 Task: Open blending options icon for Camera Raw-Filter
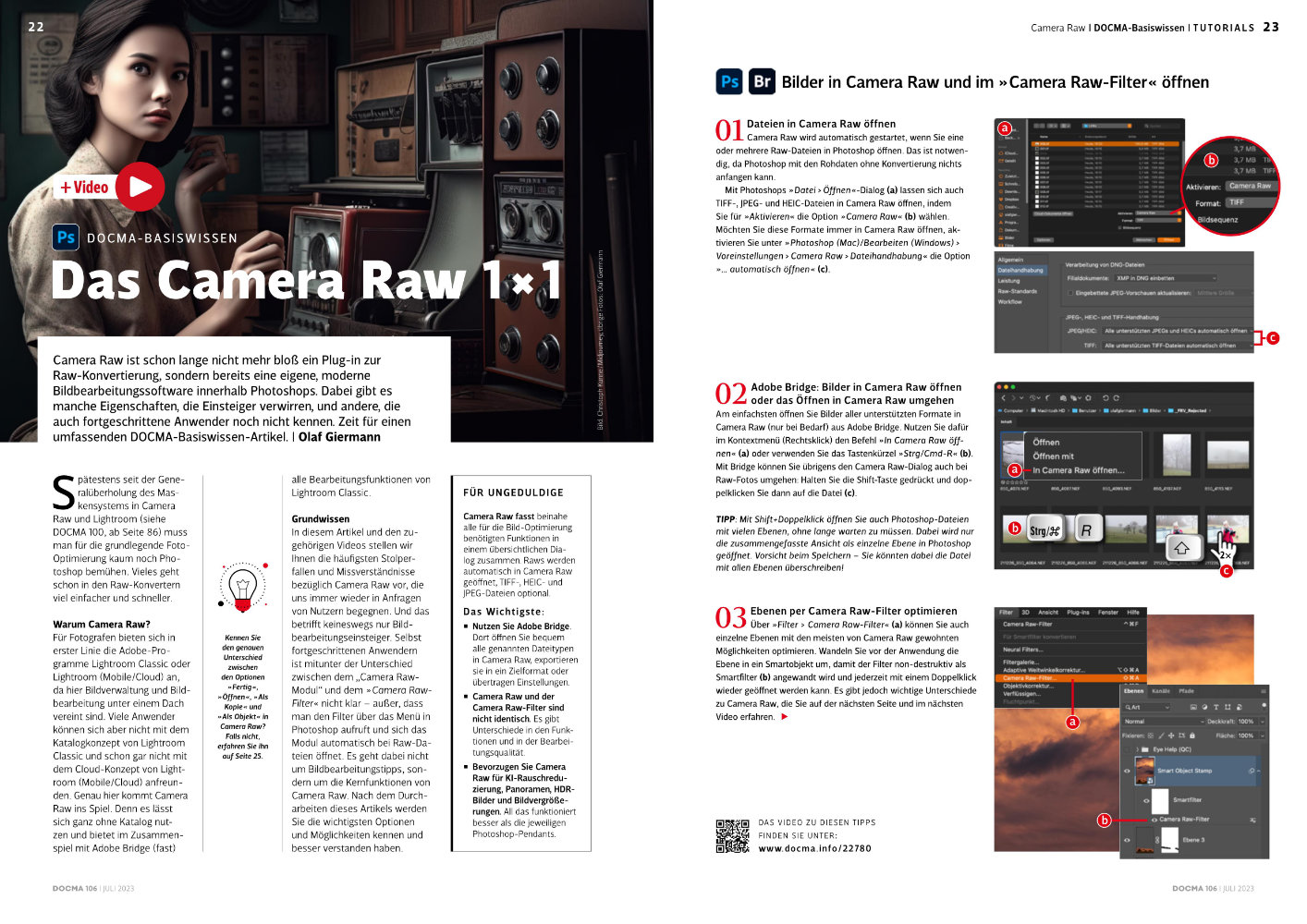(x=1252, y=820)
